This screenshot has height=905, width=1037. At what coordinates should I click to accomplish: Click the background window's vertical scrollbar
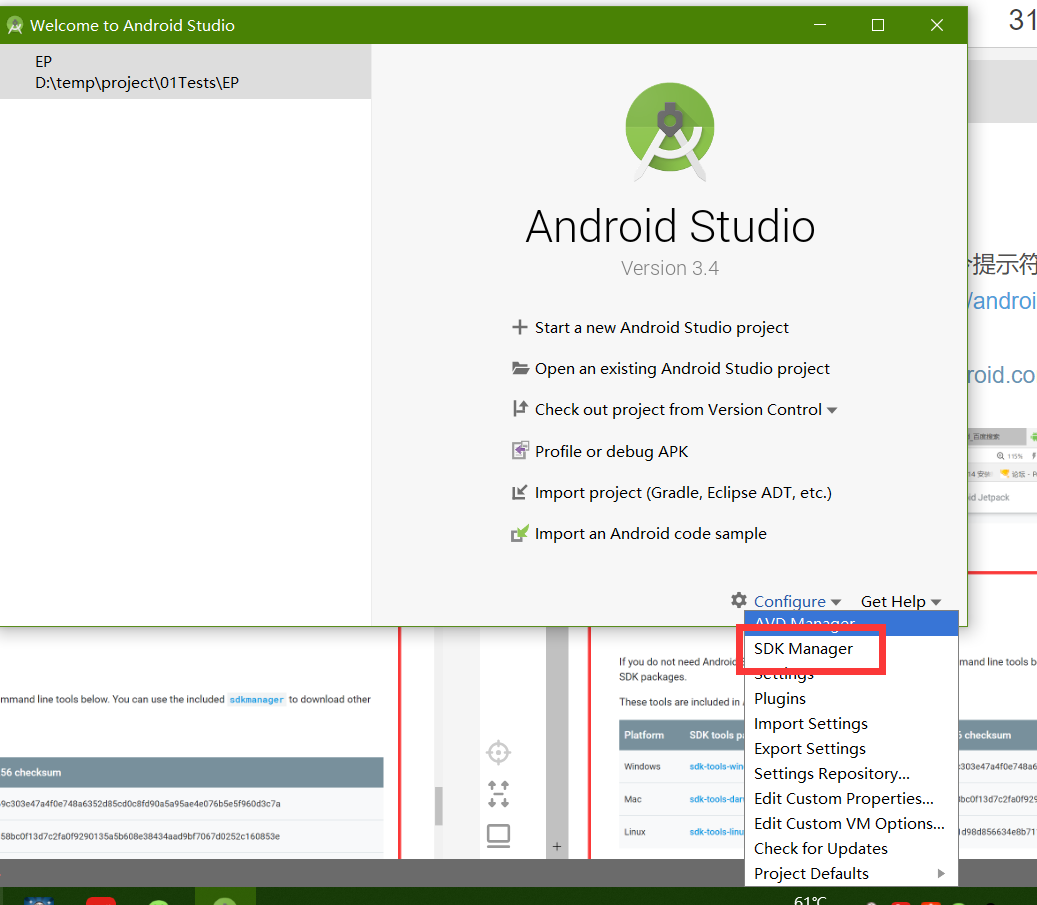438,805
